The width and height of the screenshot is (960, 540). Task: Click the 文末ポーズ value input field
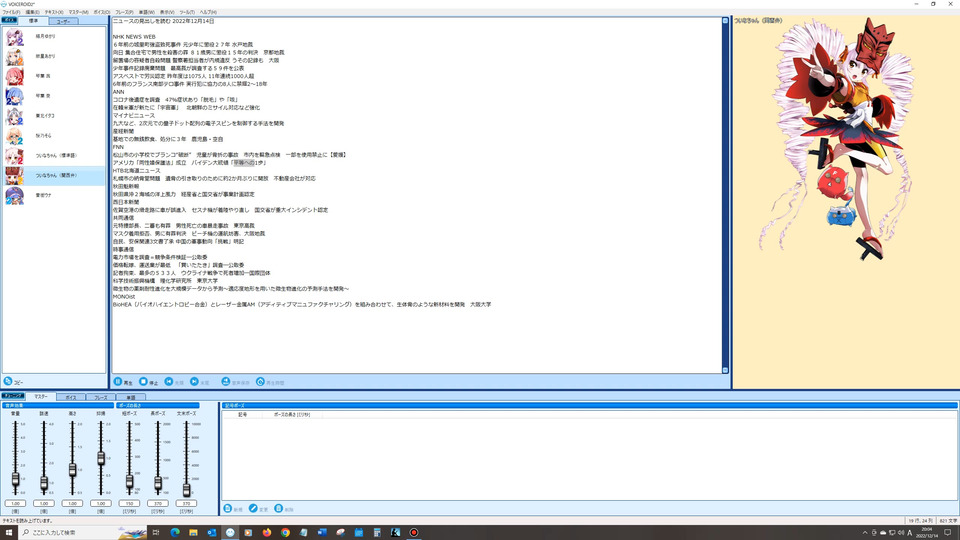point(186,503)
